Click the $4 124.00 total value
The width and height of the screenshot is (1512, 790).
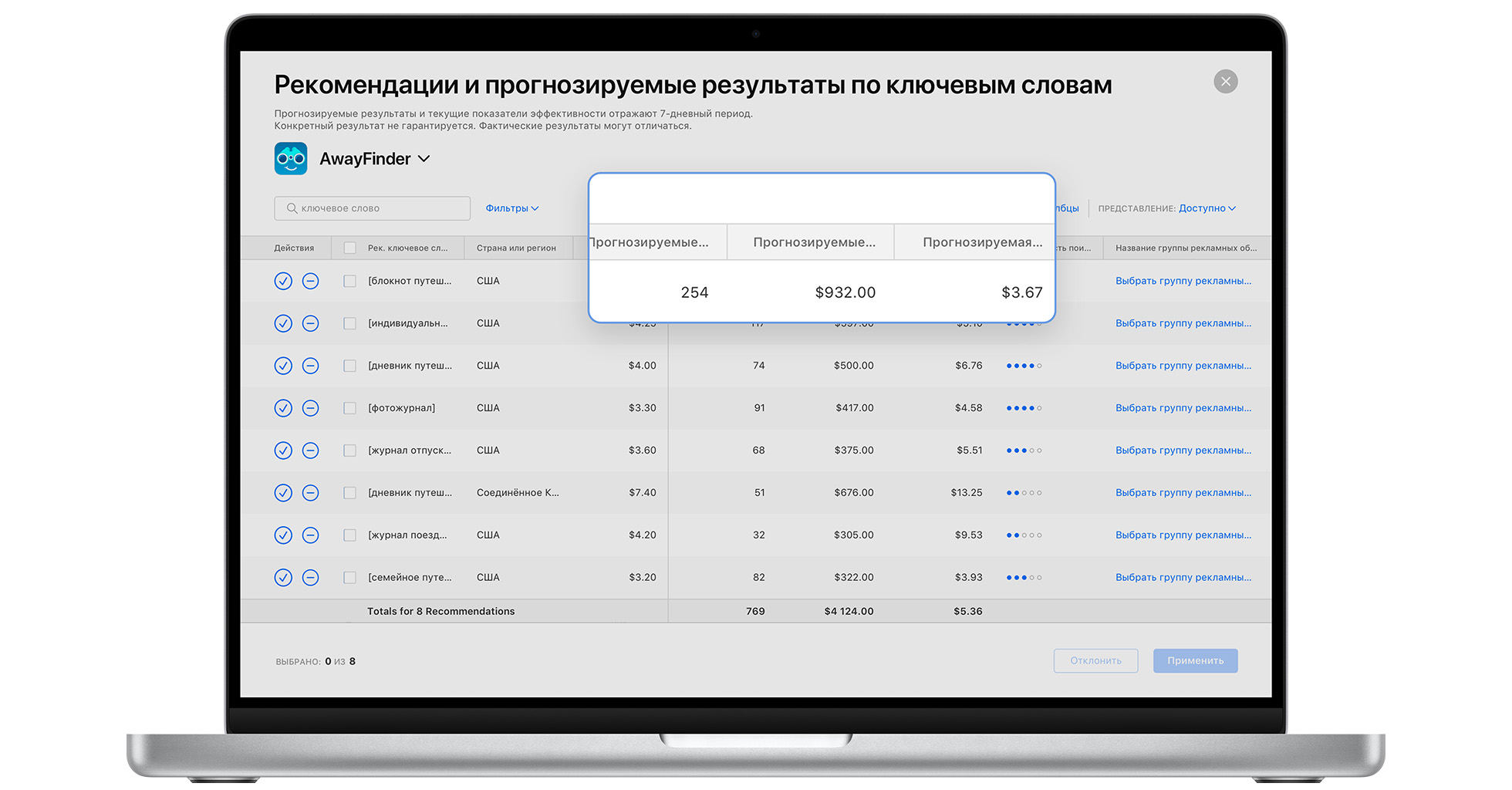[x=849, y=611]
